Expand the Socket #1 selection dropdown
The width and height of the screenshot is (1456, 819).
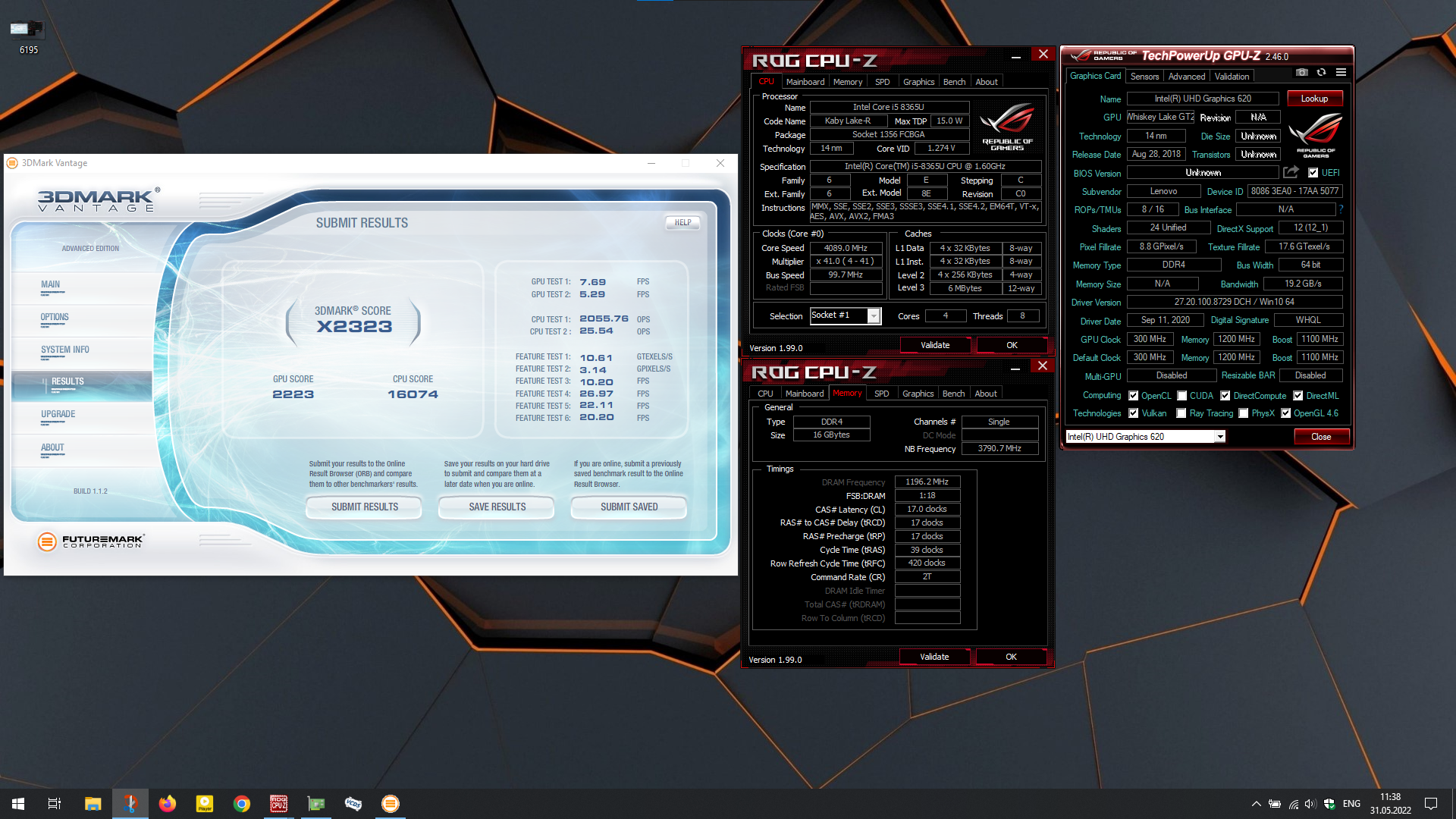pos(874,316)
